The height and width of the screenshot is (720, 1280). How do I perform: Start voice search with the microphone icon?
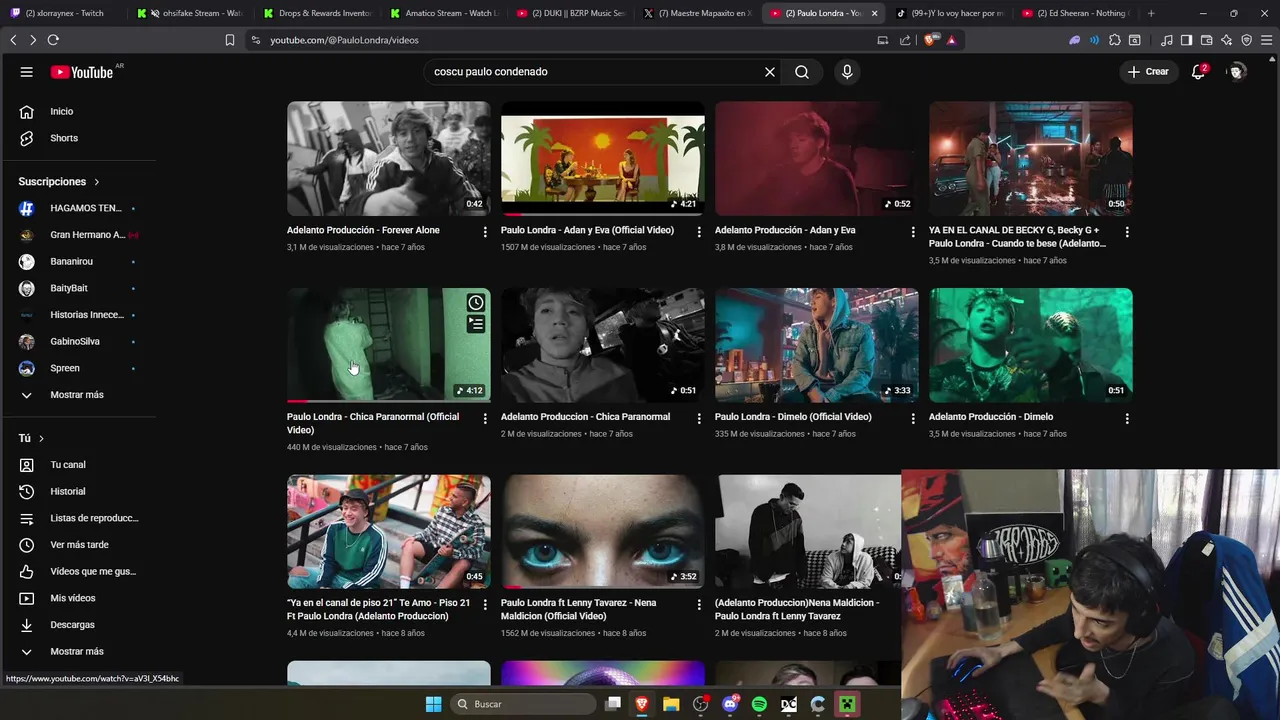click(847, 72)
